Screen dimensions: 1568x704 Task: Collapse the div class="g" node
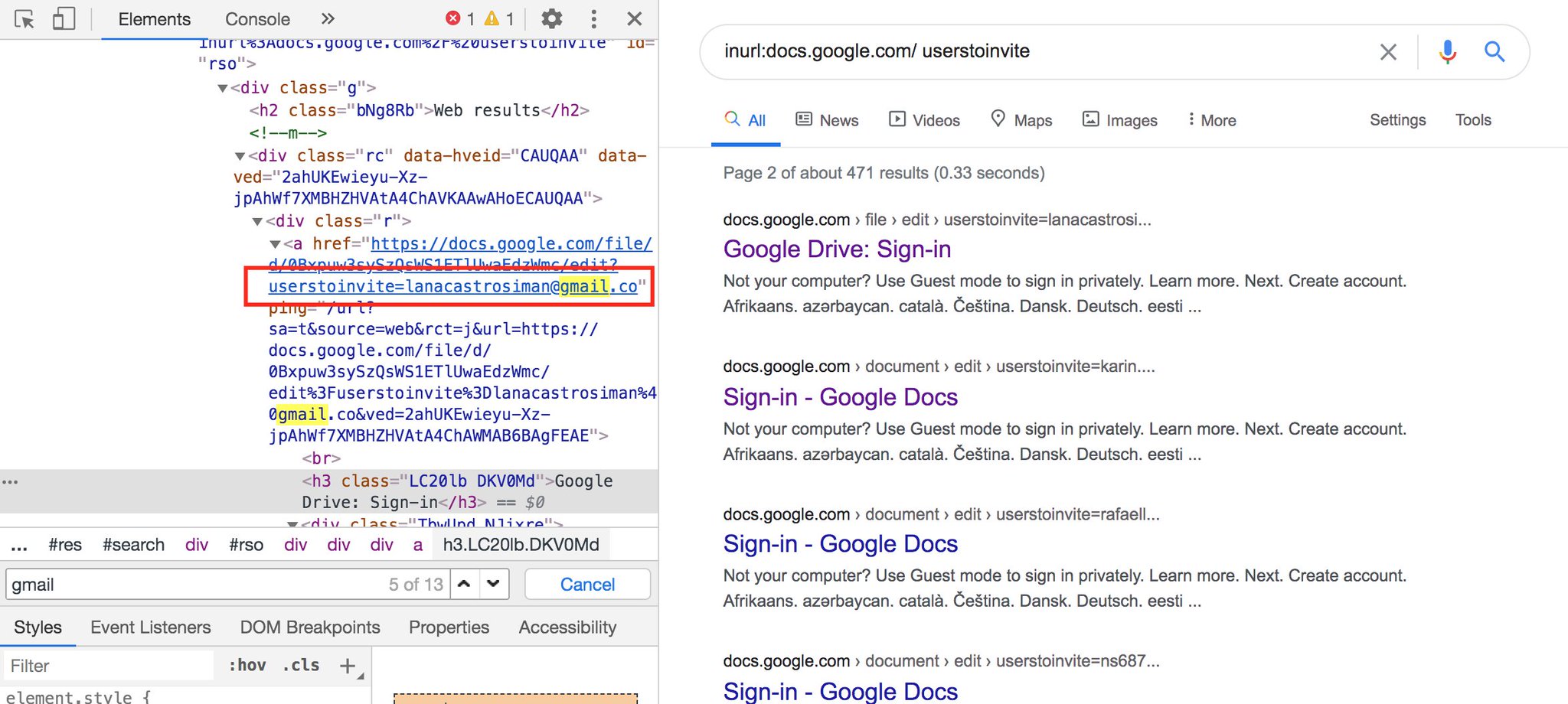[x=223, y=88]
